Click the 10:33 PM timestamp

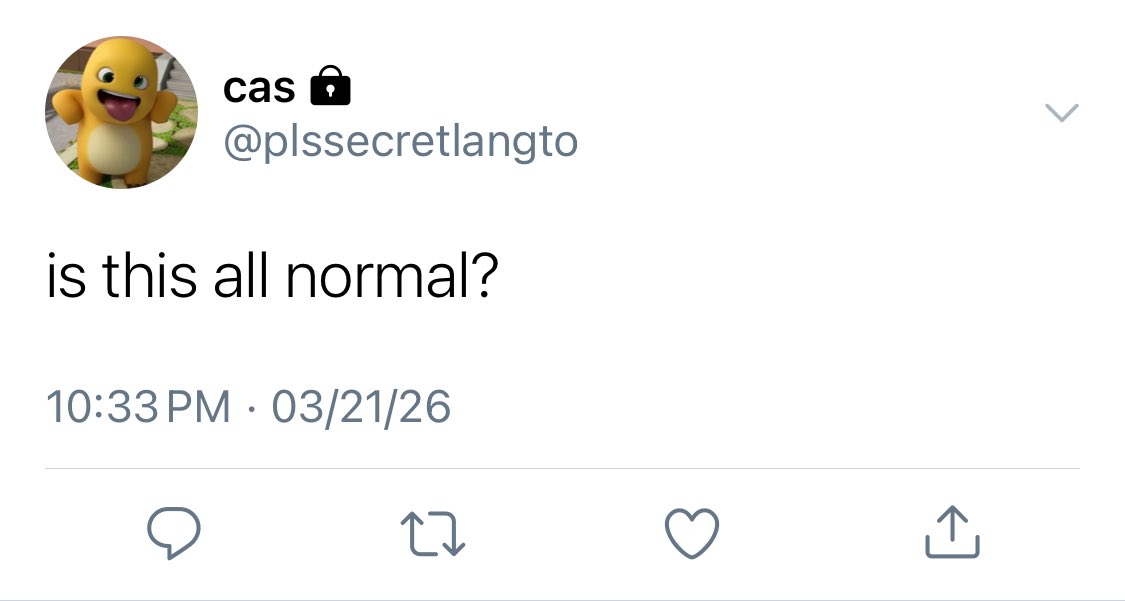point(138,407)
